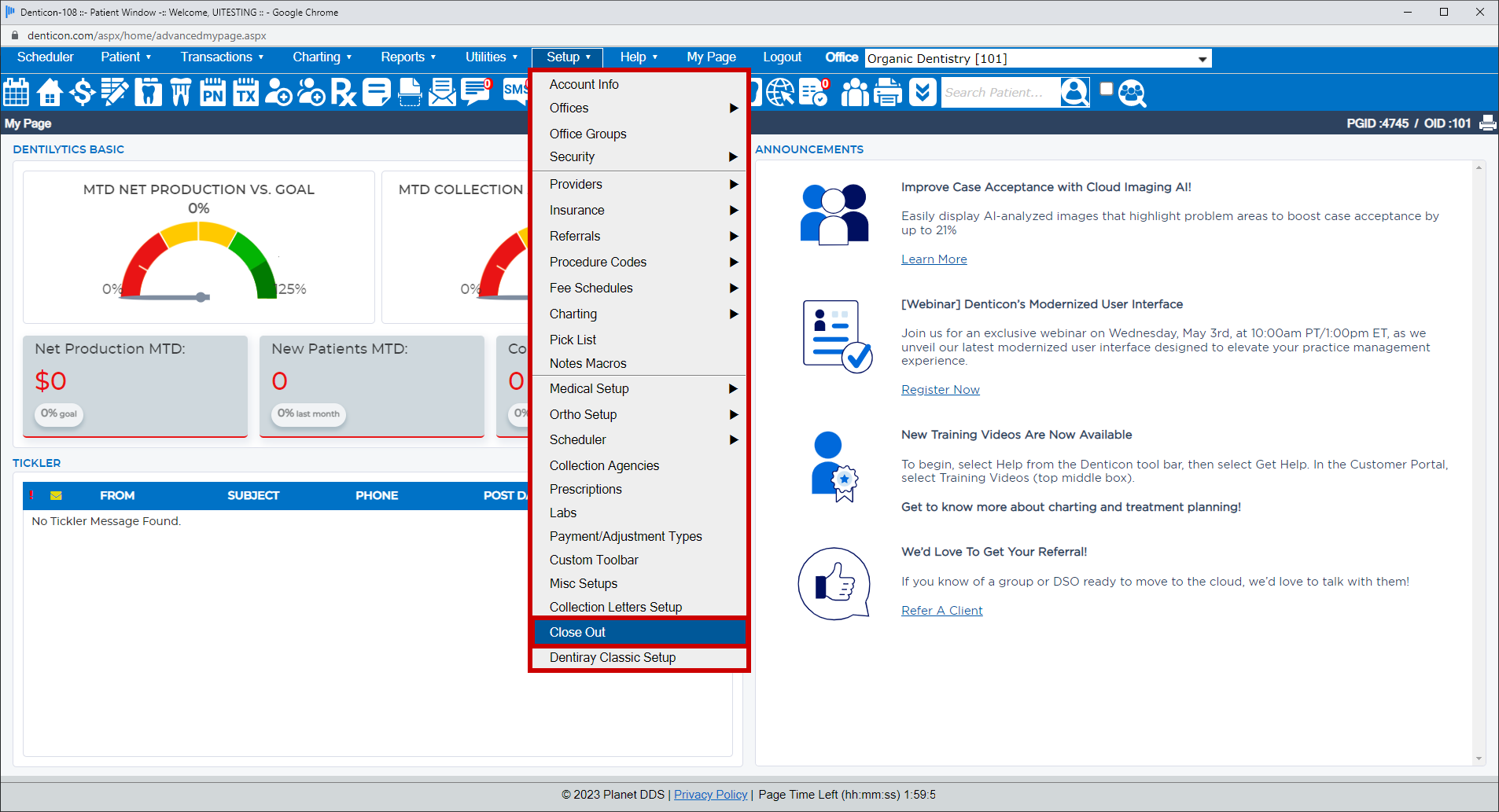Open the TX treatment plan icon

245,92
